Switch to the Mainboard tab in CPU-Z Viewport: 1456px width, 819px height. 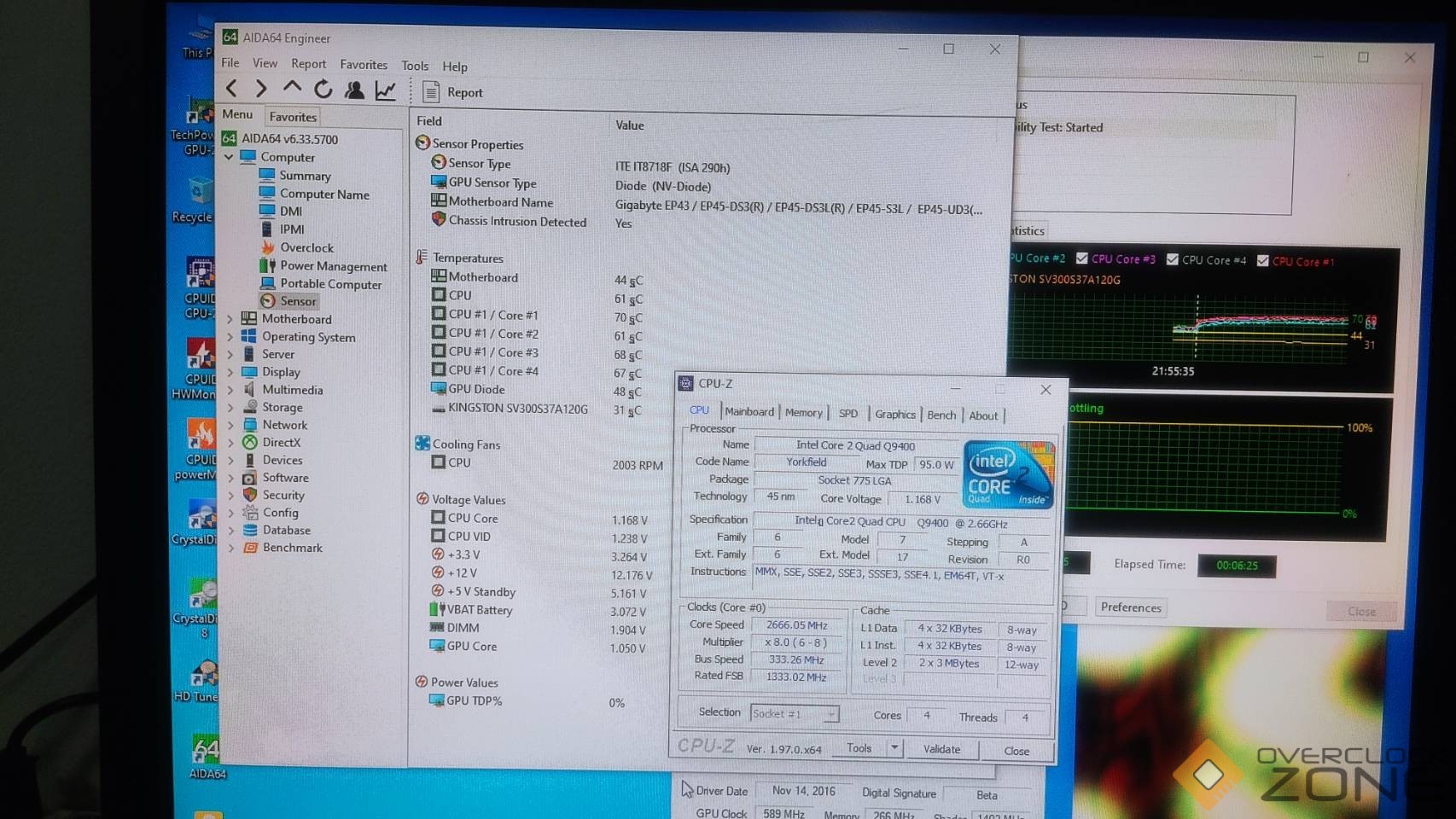[x=749, y=412]
